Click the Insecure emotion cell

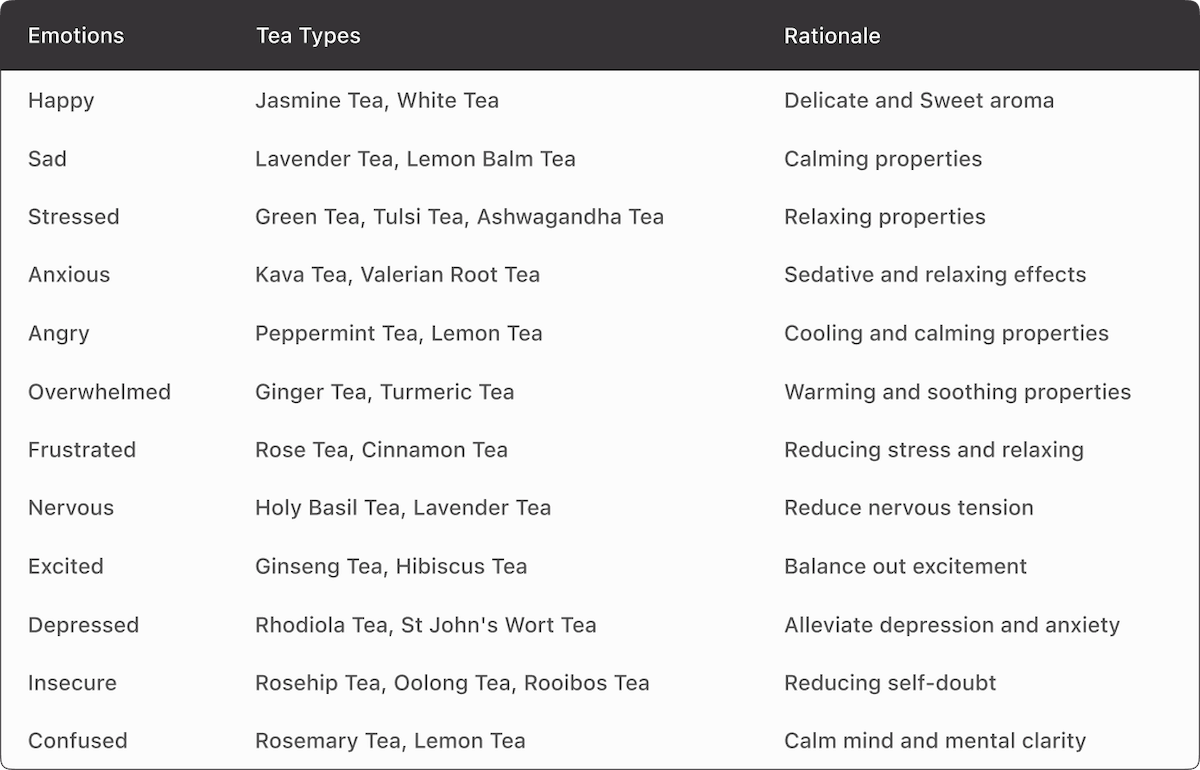[72, 683]
